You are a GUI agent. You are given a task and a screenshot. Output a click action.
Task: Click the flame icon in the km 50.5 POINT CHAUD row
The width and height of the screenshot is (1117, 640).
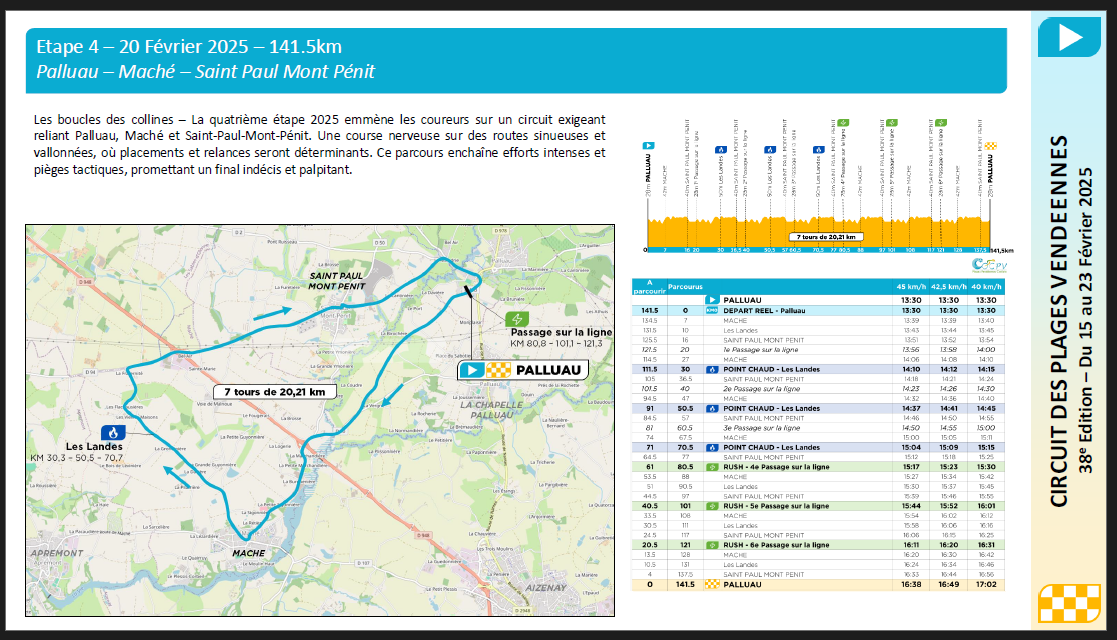[712, 408]
